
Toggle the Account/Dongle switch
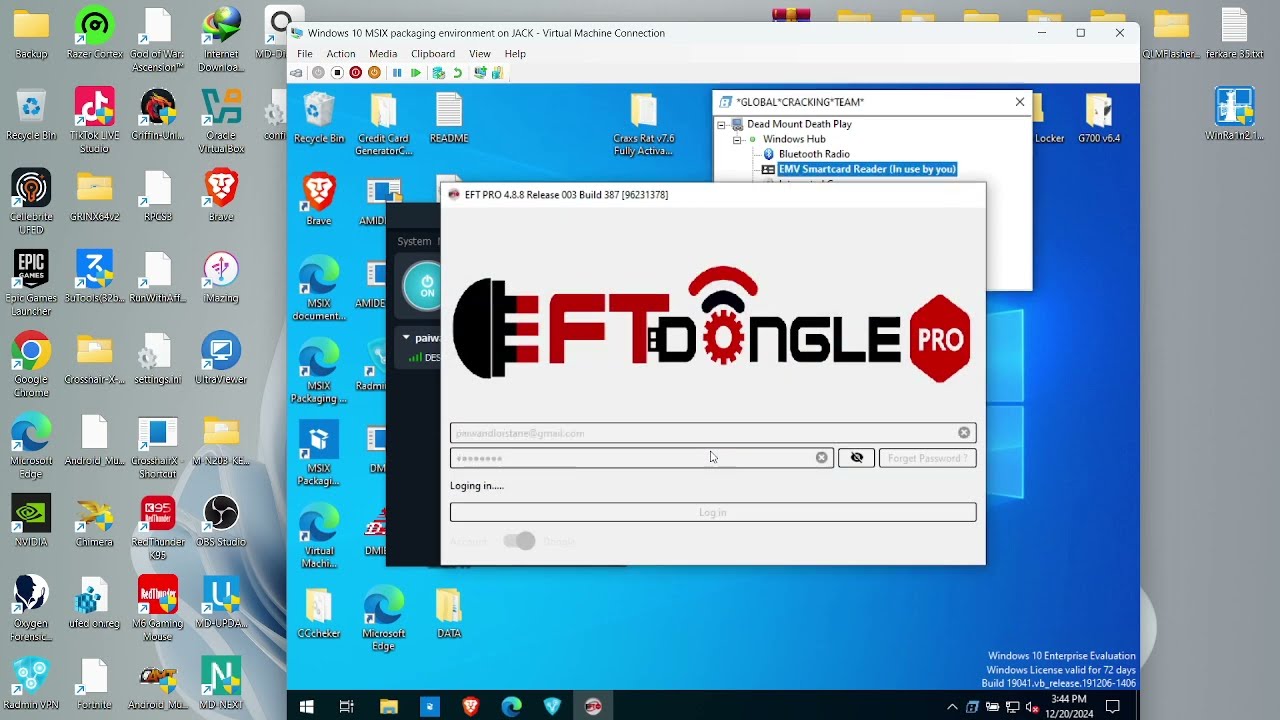coord(520,541)
